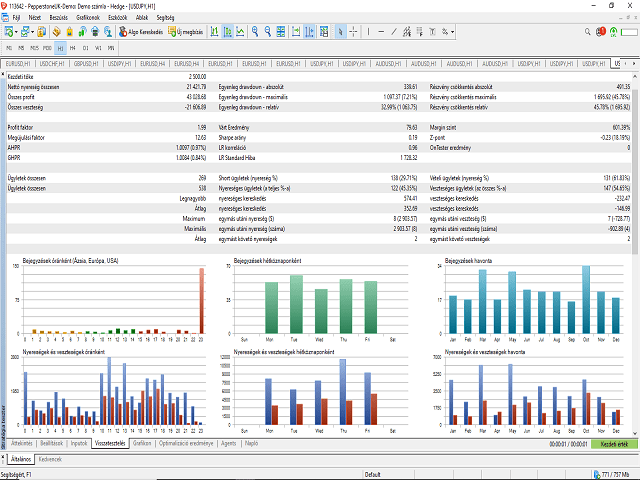640x480 pixels.
Task: Open the Eszközök menu
Action: coord(115,18)
